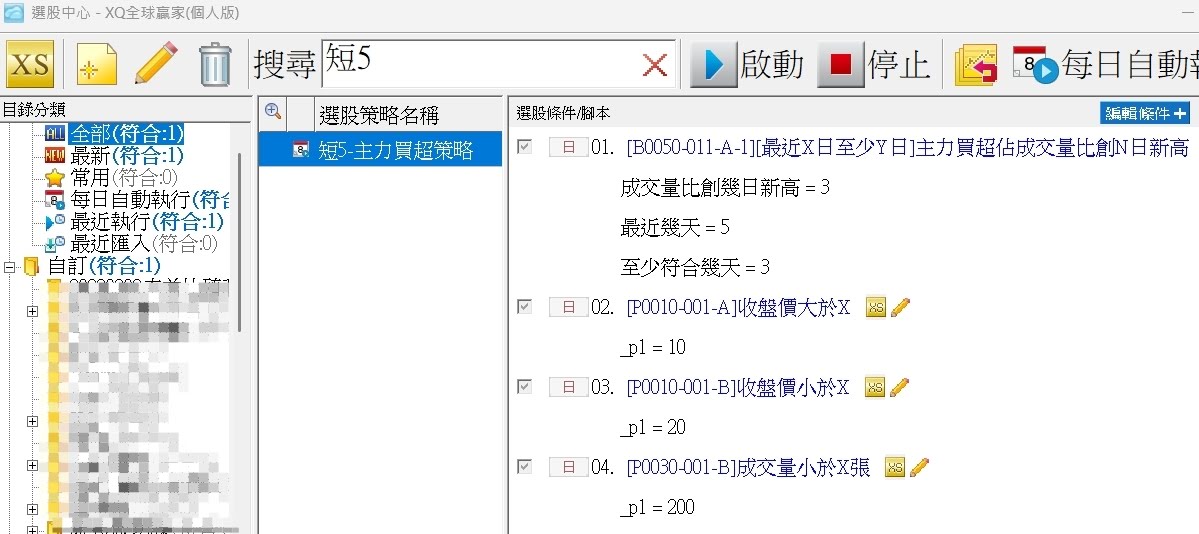Viewport: 1199px width, 534px height.
Task: Click the magnifier icon in list header
Action: pyautogui.click(x=271, y=112)
